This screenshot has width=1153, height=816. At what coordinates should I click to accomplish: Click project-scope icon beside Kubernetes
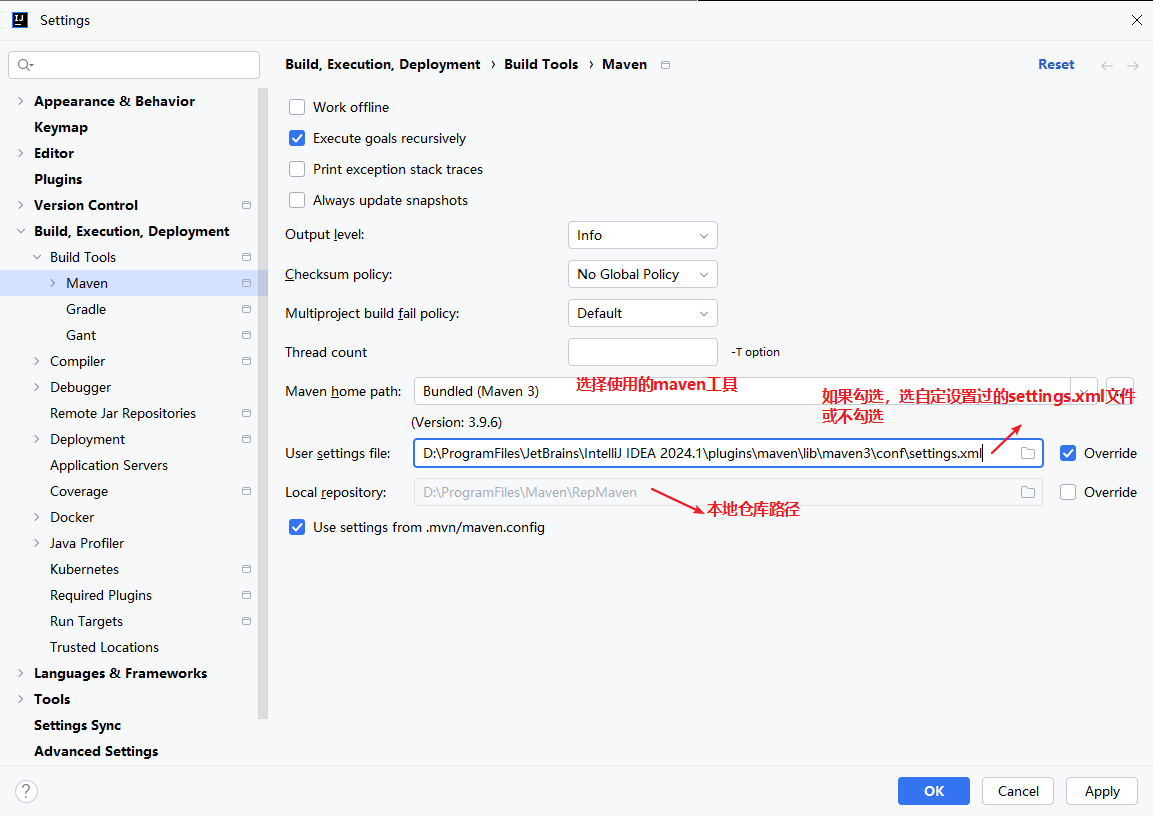246,569
